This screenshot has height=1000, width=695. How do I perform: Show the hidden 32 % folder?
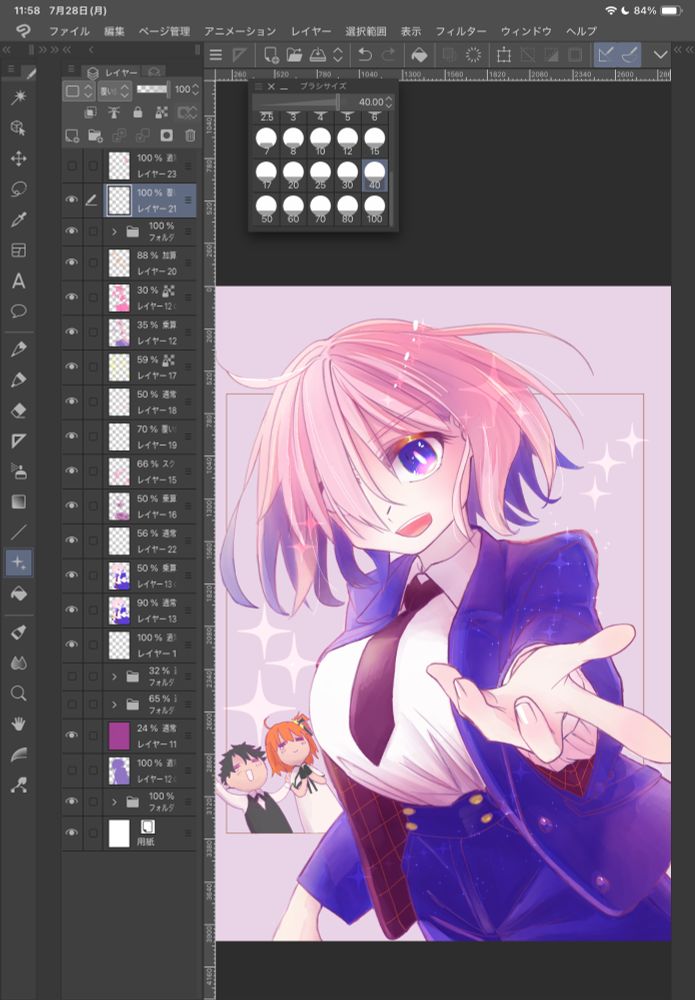click(x=71, y=676)
